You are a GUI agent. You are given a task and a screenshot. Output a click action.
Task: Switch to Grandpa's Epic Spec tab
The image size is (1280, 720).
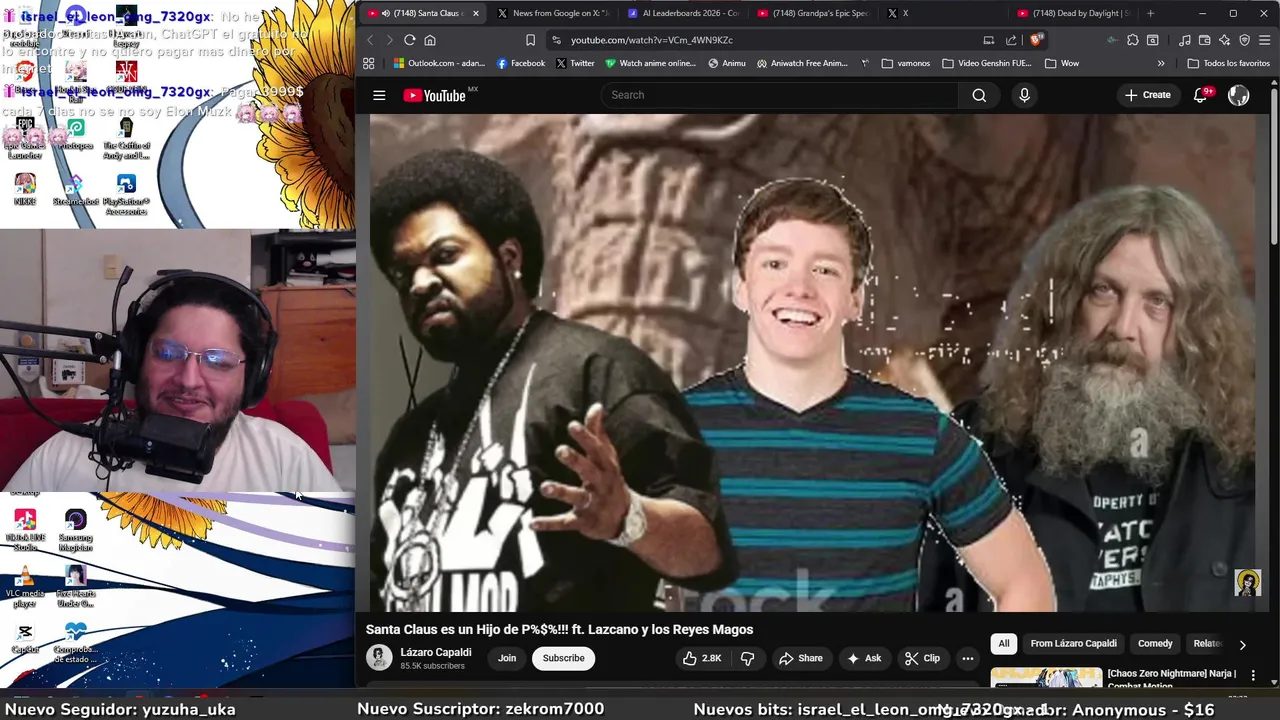coord(815,13)
